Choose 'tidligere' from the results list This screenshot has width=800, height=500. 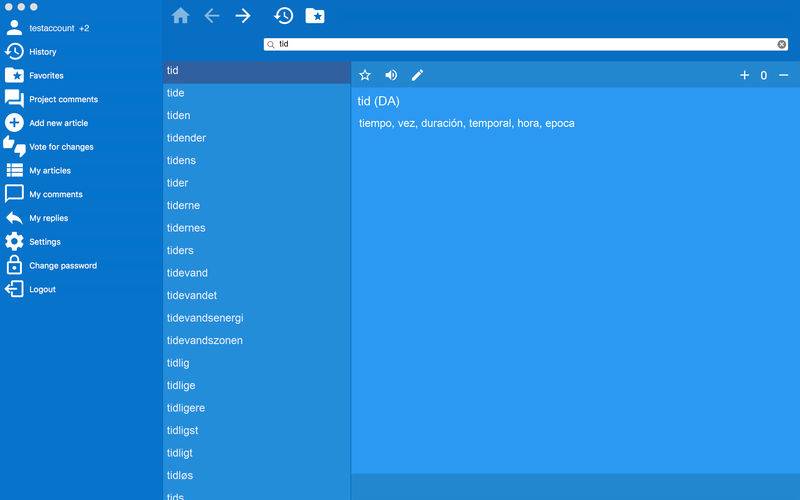(x=186, y=408)
